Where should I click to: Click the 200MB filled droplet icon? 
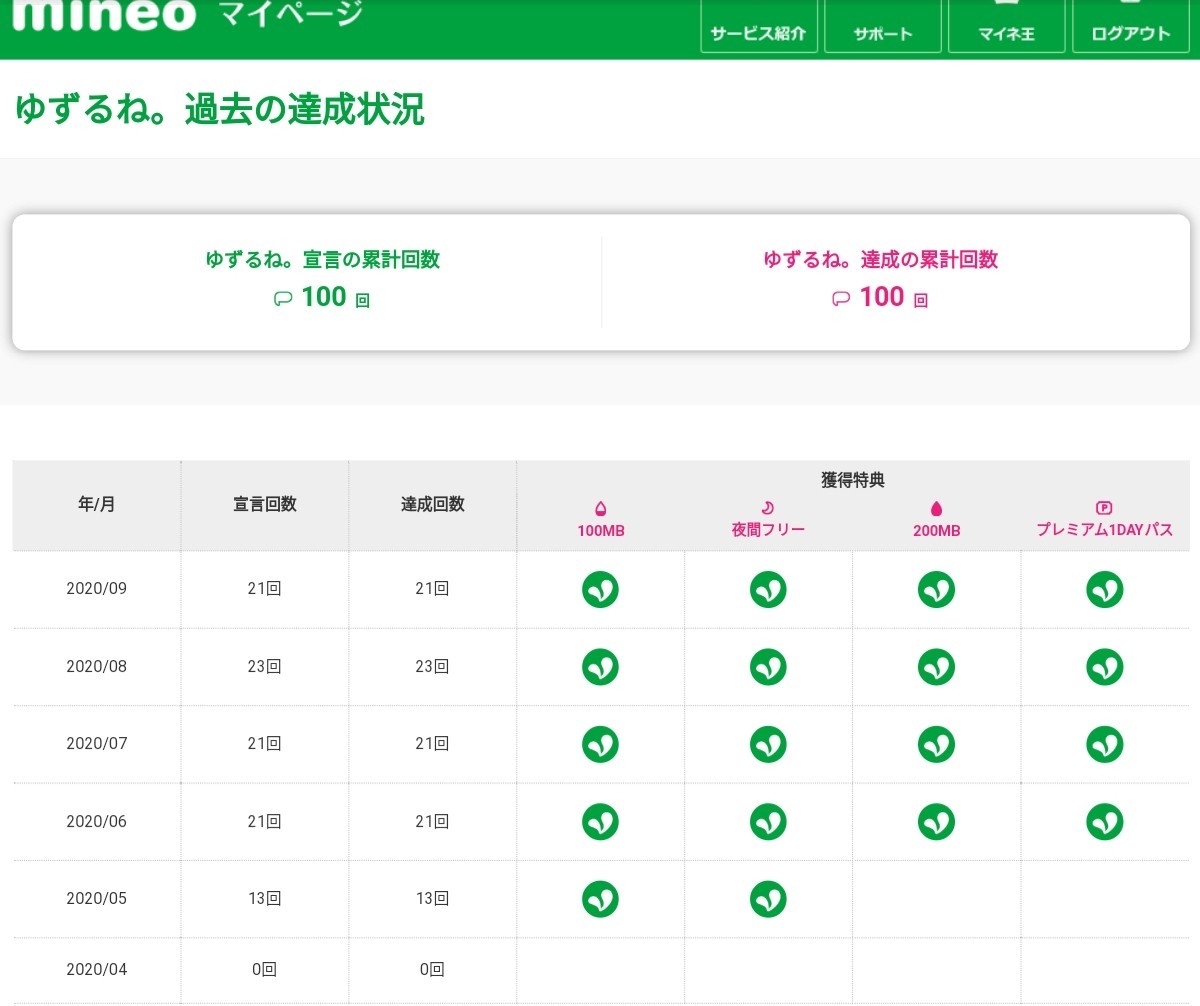coord(936,508)
